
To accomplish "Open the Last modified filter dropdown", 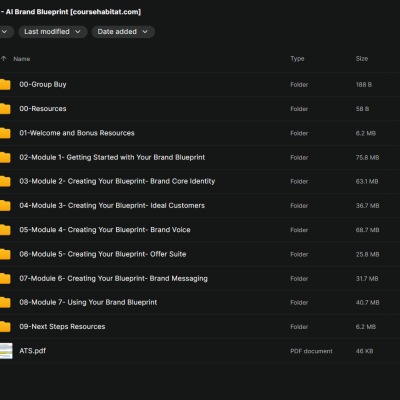I will point(53,32).
